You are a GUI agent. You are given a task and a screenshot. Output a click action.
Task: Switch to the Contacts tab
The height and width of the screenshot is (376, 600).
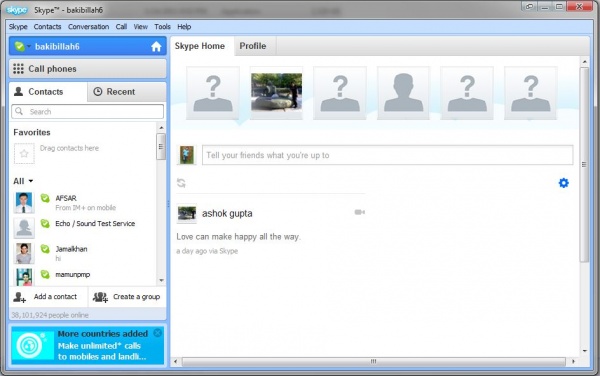[x=48, y=92]
